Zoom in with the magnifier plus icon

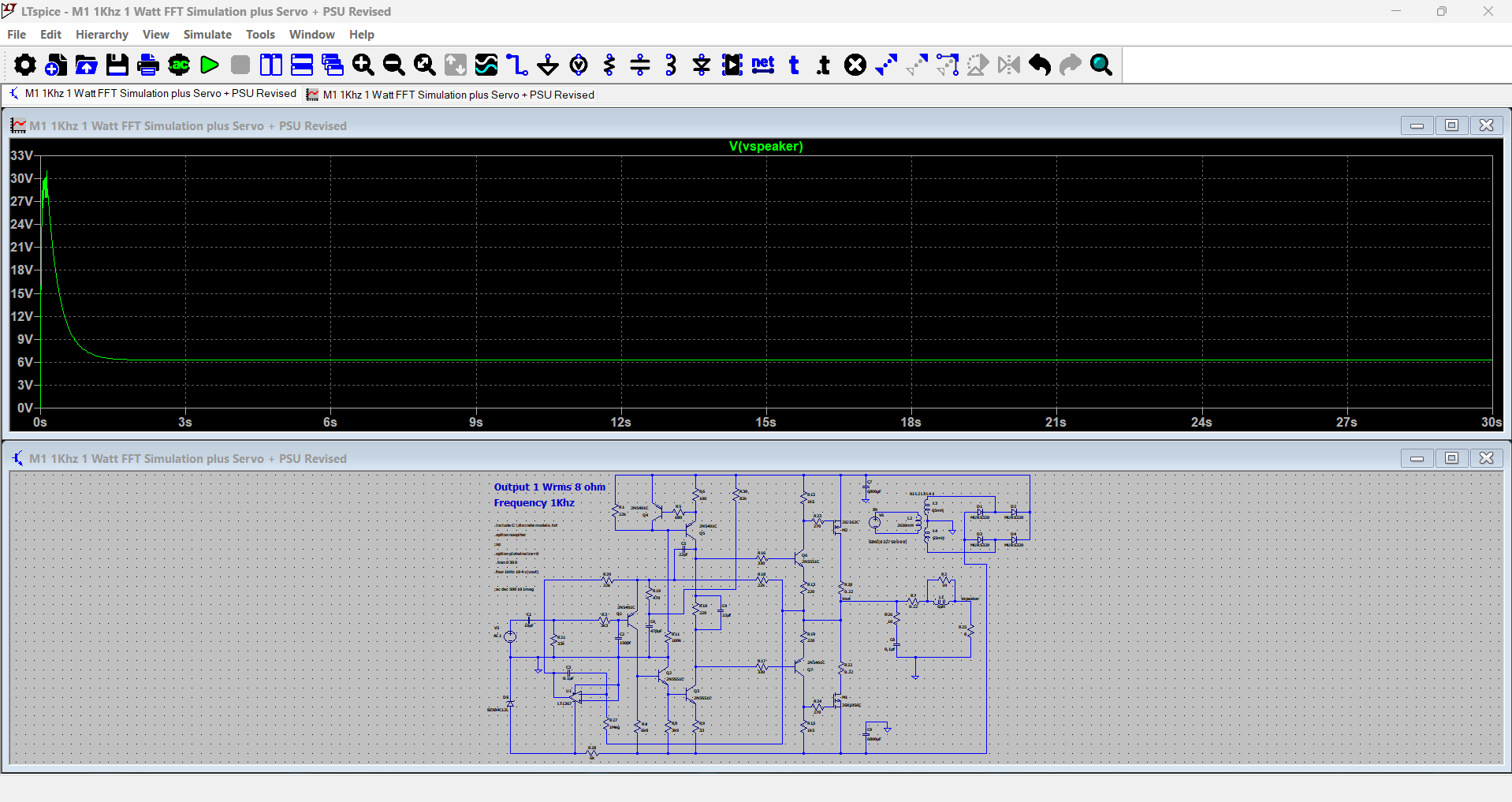363,65
